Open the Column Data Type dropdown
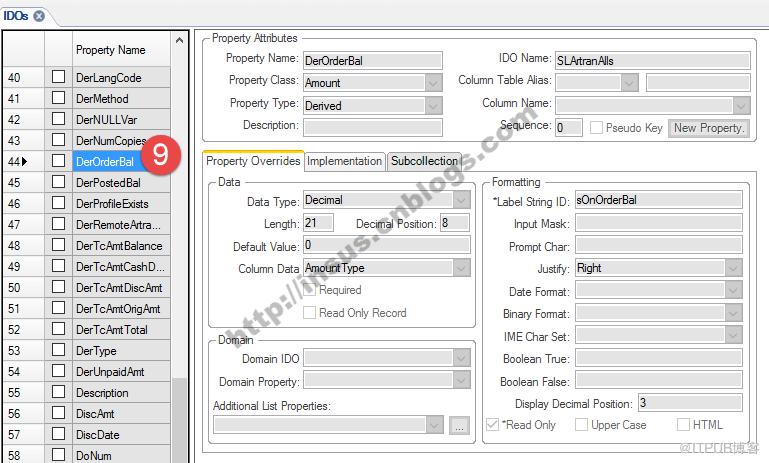This screenshot has height=463, width=769. pyautogui.click(x=461, y=268)
